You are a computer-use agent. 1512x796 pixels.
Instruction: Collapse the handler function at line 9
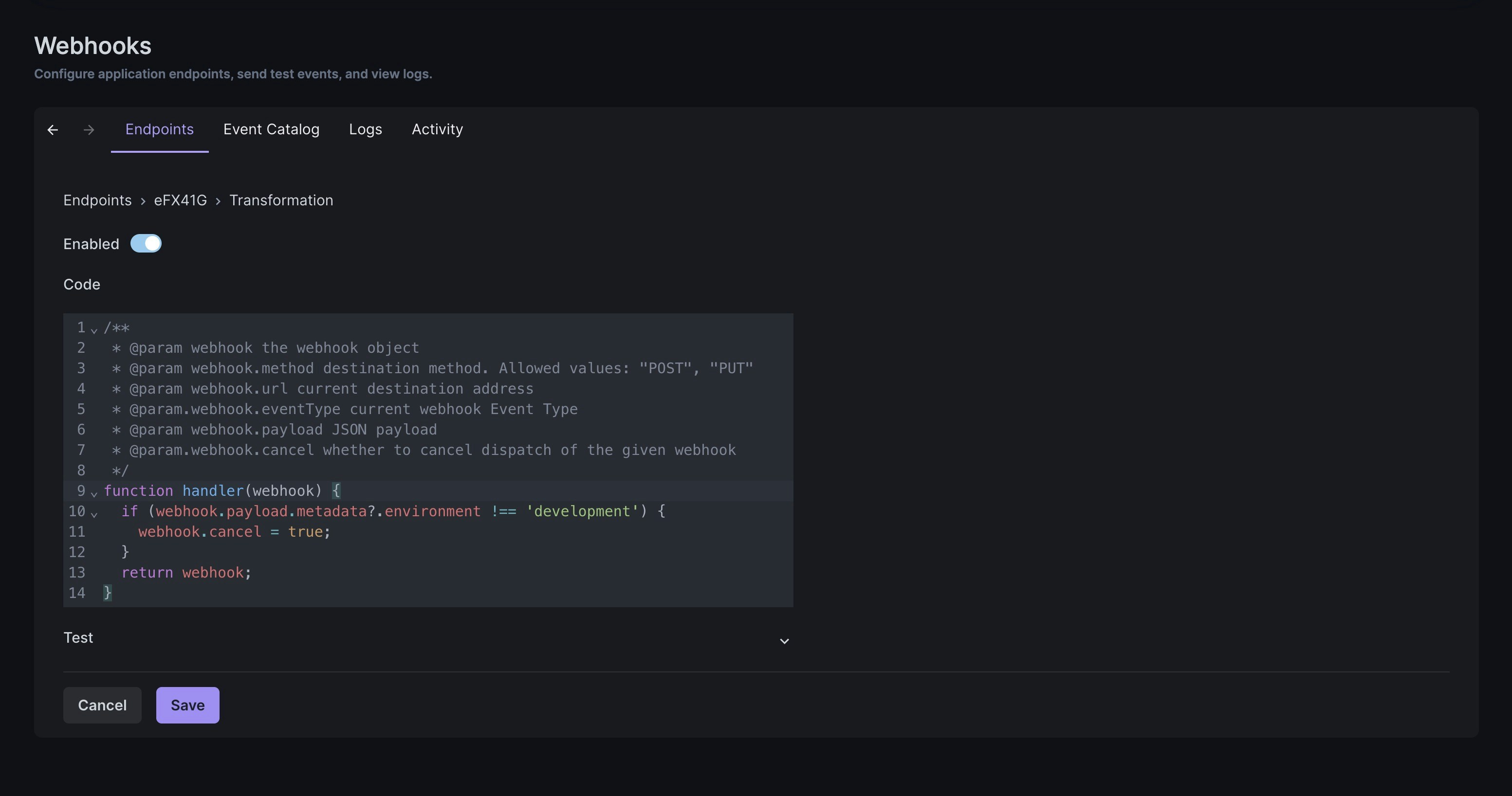tap(94, 493)
